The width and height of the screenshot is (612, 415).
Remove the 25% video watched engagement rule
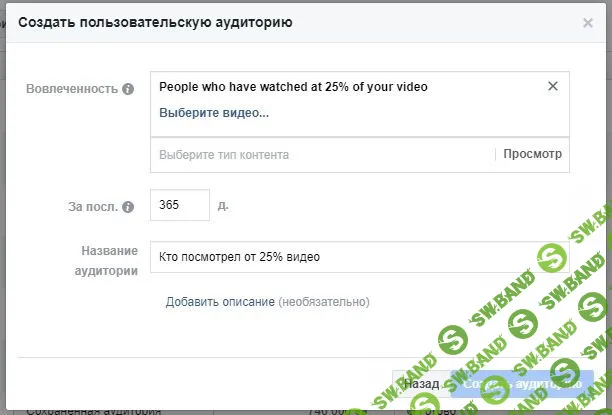[553, 86]
